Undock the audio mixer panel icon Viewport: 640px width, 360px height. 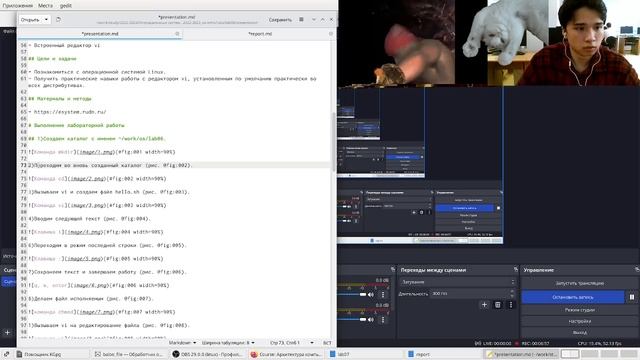[x=393, y=269]
